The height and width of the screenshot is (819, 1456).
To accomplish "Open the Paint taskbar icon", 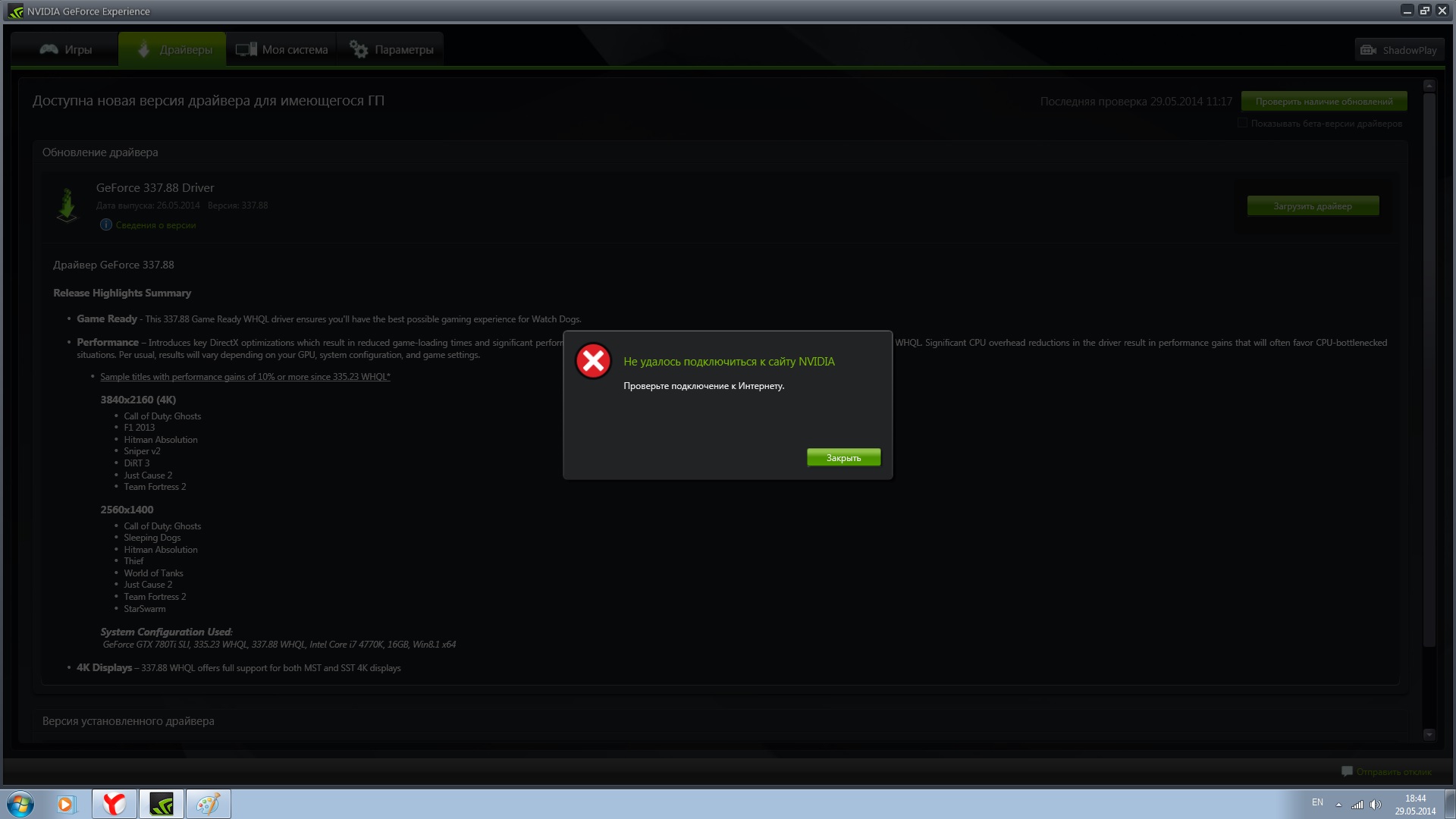I will pyautogui.click(x=209, y=804).
